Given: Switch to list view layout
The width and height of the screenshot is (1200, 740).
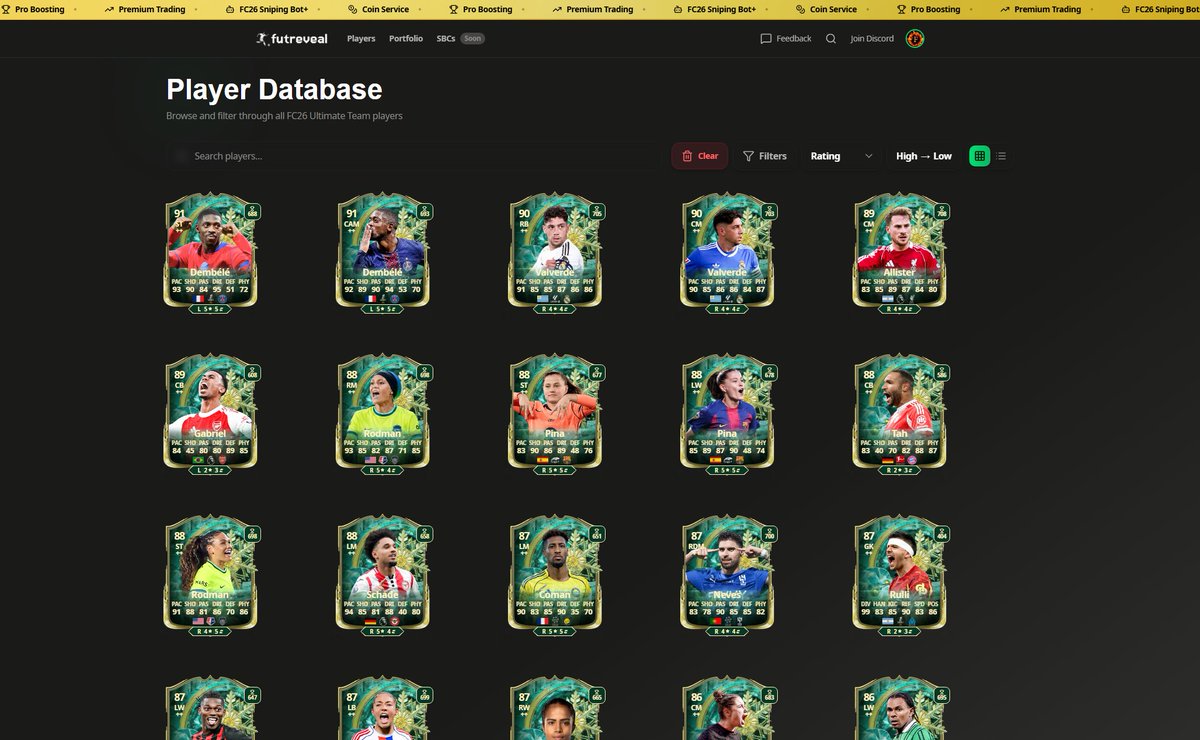Looking at the screenshot, I should pyautogui.click(x=1002, y=156).
